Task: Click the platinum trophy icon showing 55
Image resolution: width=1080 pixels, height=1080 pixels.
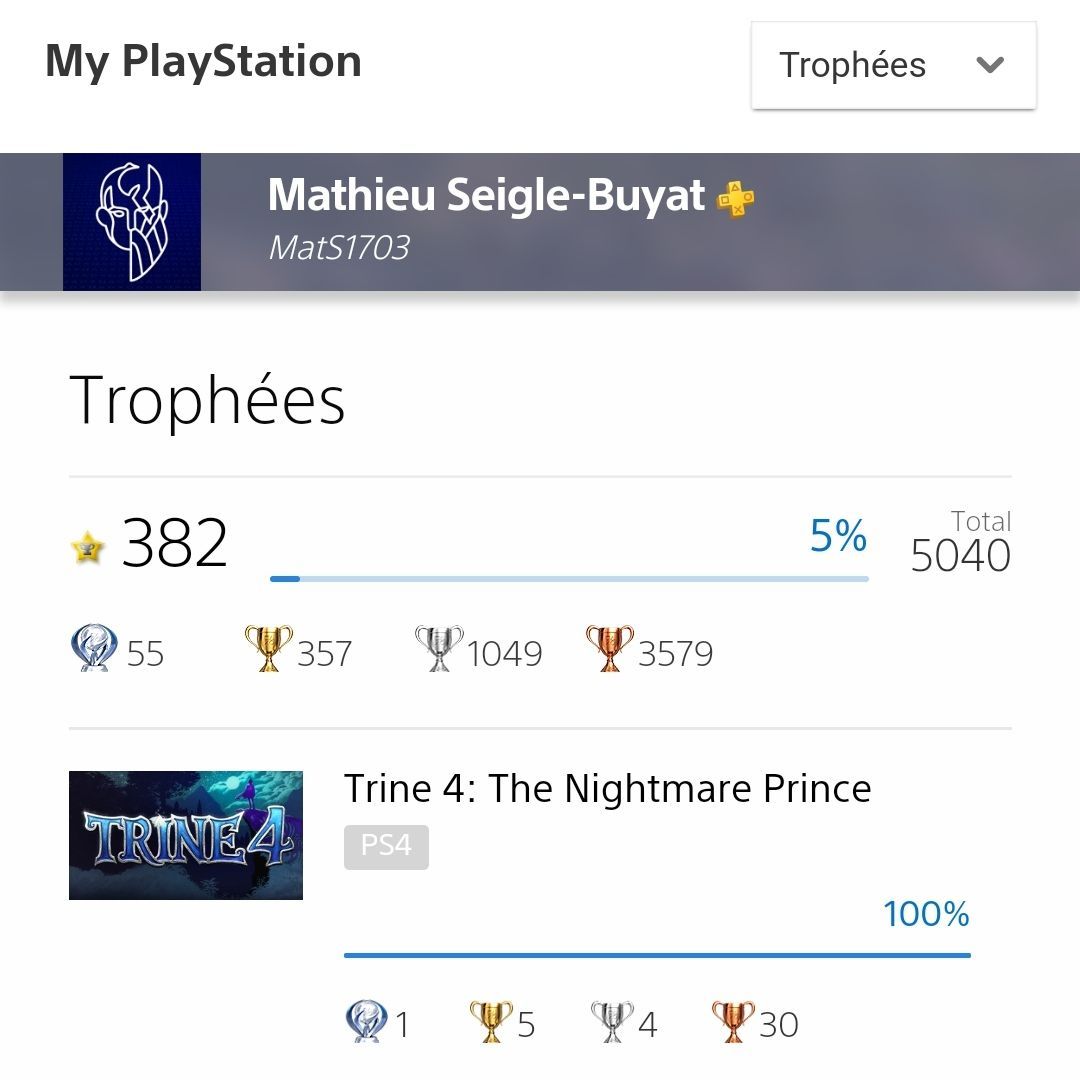Action: pos(94,647)
